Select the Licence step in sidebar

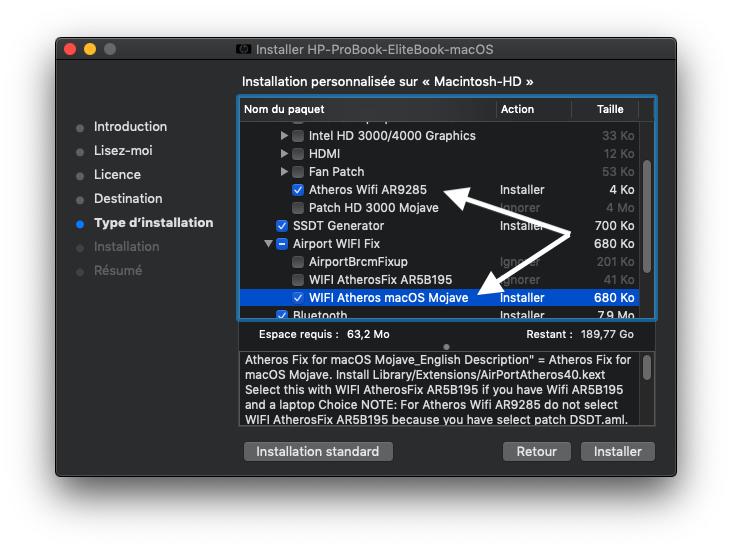point(117,175)
